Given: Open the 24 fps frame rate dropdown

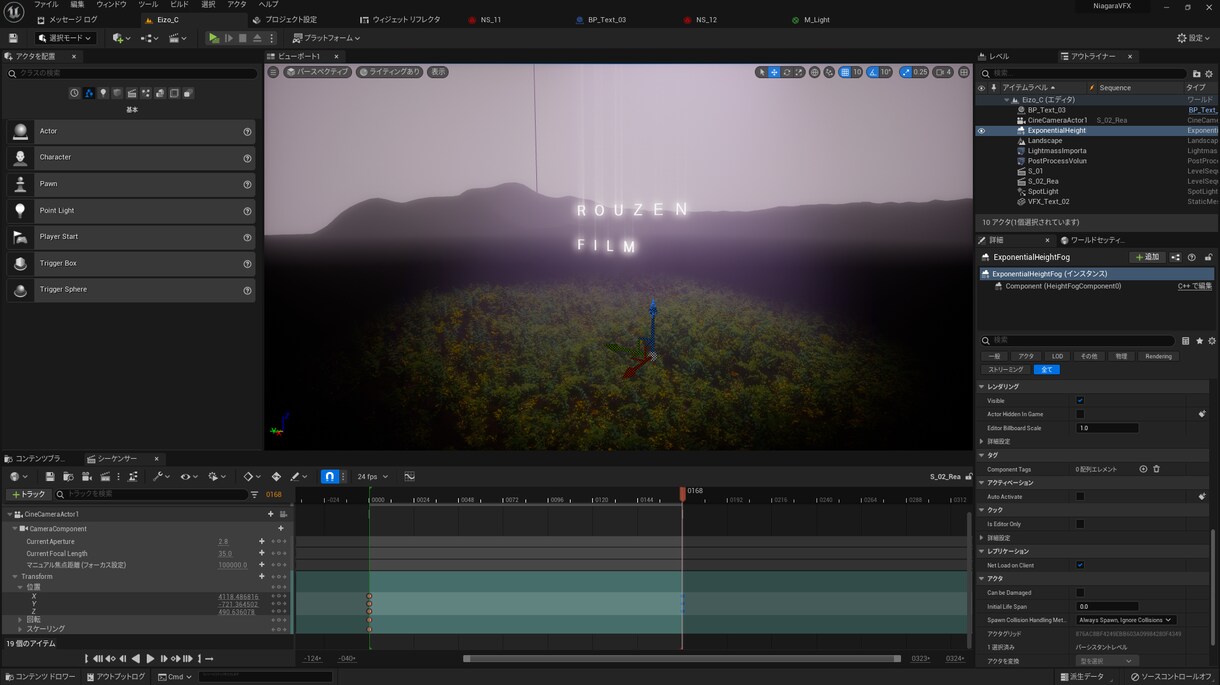Looking at the screenshot, I should pyautogui.click(x=373, y=477).
